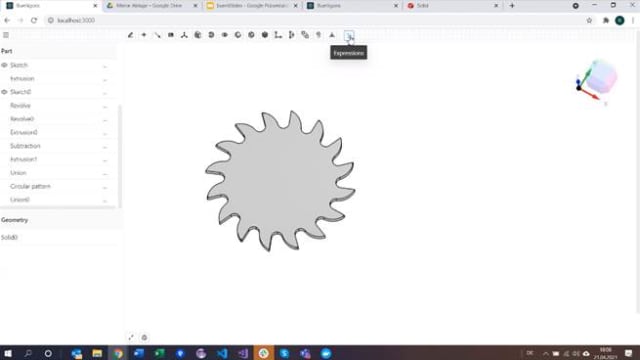Image resolution: width=640 pixels, height=360 pixels.
Task: Toggle visibility eye for Sketch
Action: (x=4, y=65)
